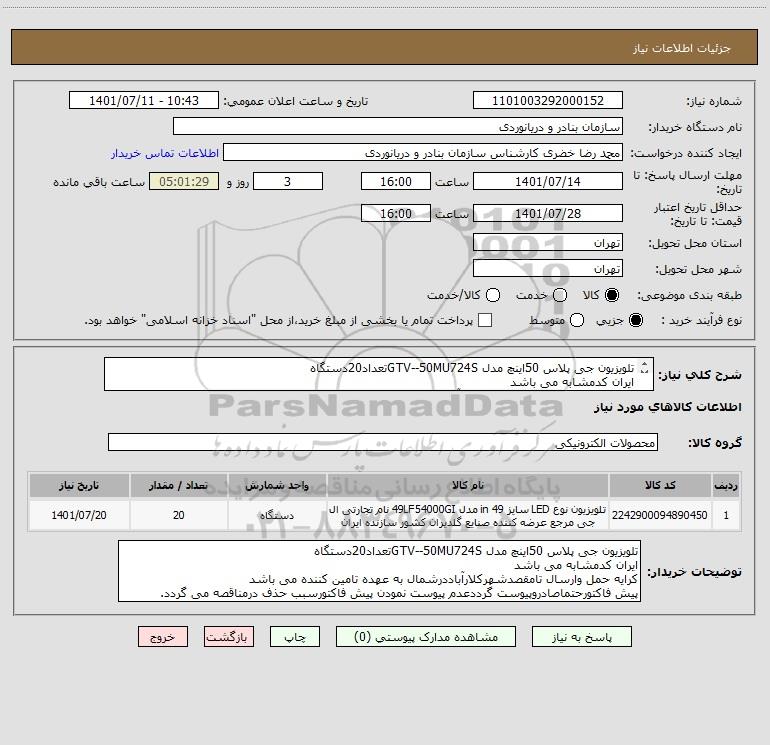Select the متوسط purchase type radio
Screen dimensions: 770x745
(577, 320)
